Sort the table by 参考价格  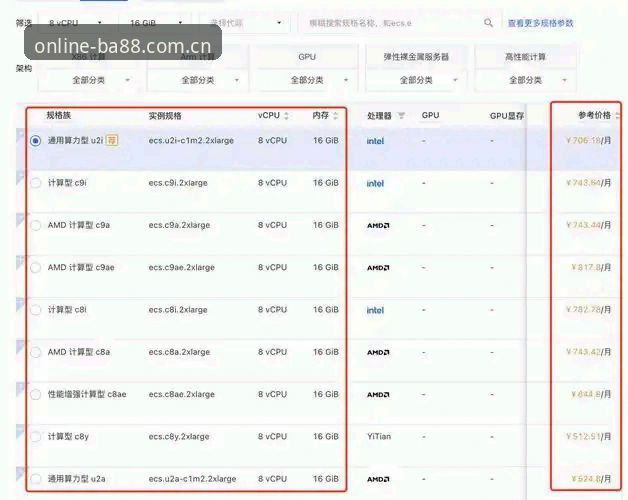point(617,116)
